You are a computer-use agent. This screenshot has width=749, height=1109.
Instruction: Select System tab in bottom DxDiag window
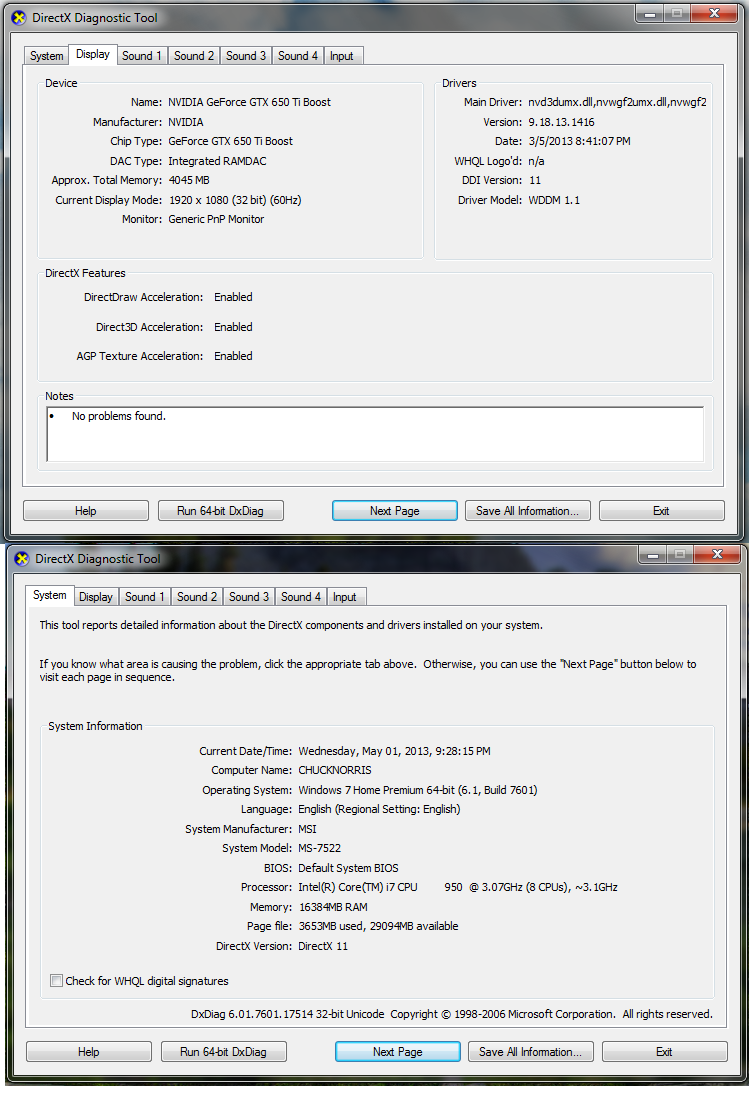[x=50, y=596]
